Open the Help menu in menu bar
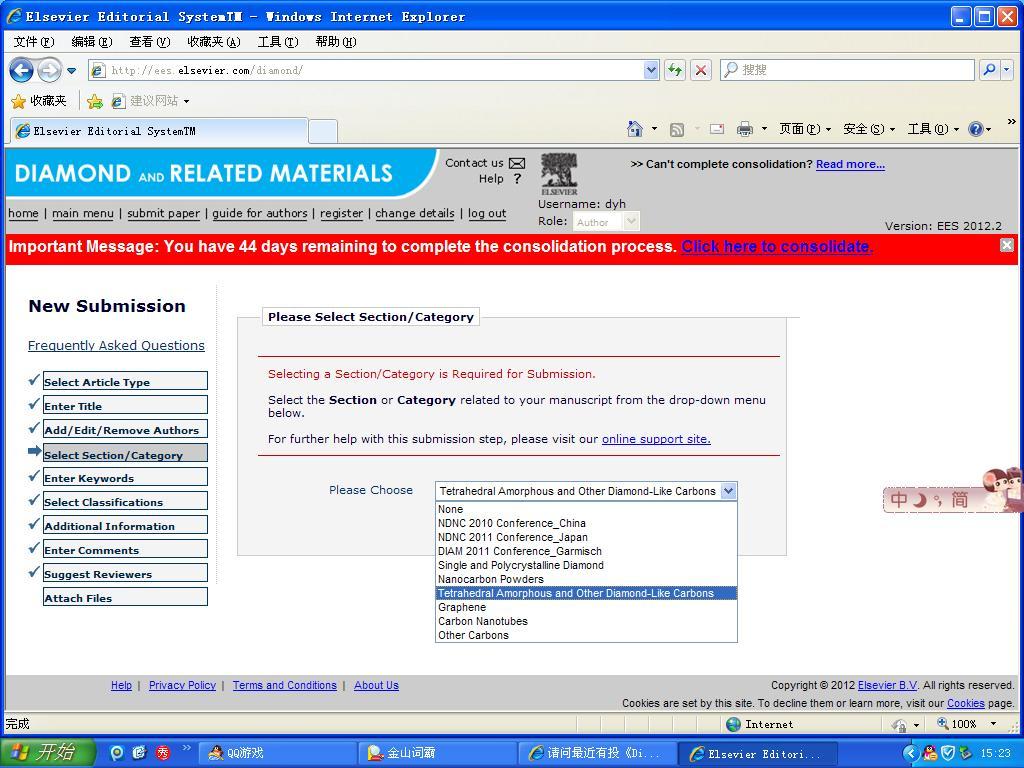 tap(336, 42)
